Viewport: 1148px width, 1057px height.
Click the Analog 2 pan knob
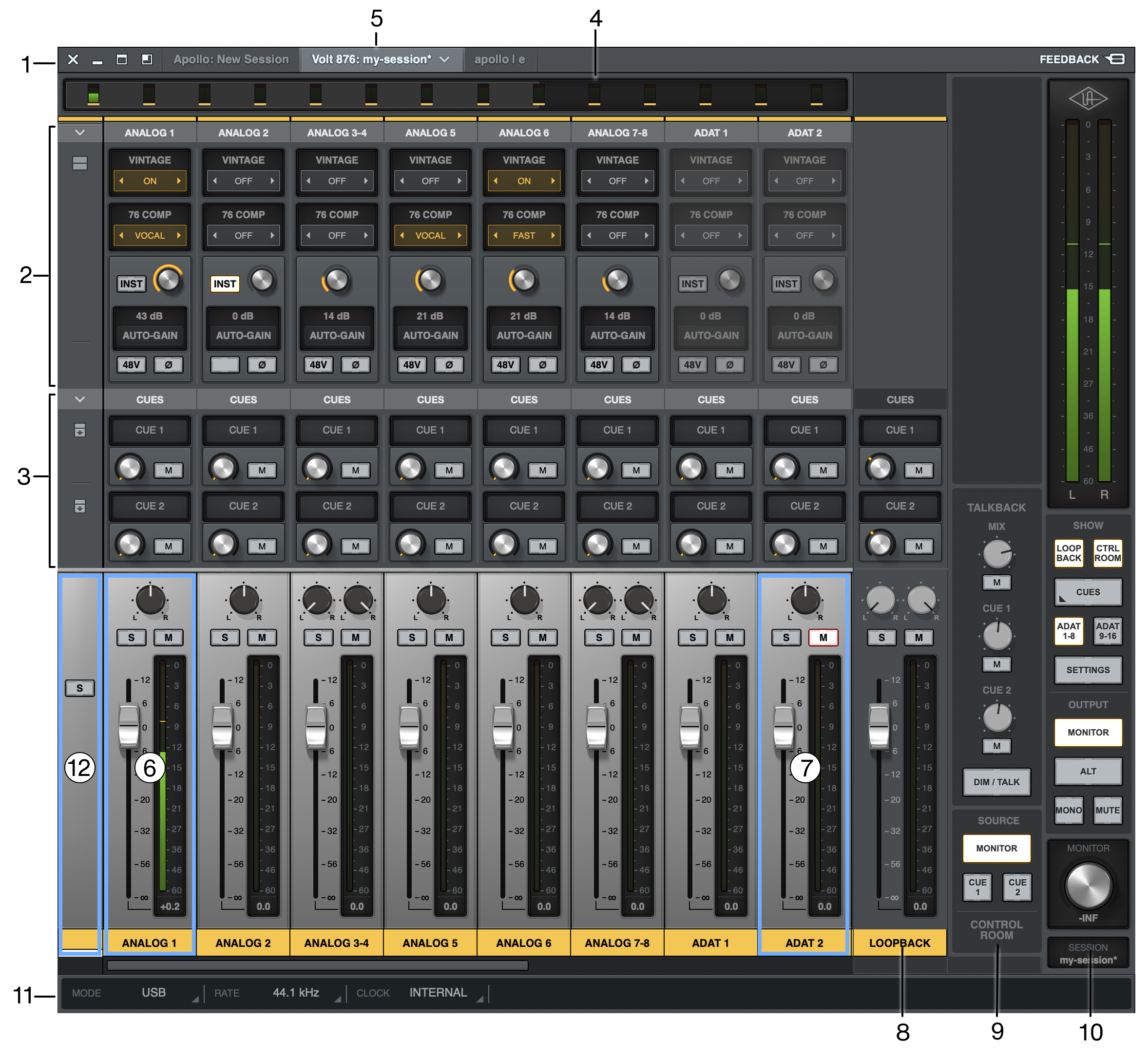pyautogui.click(x=244, y=600)
